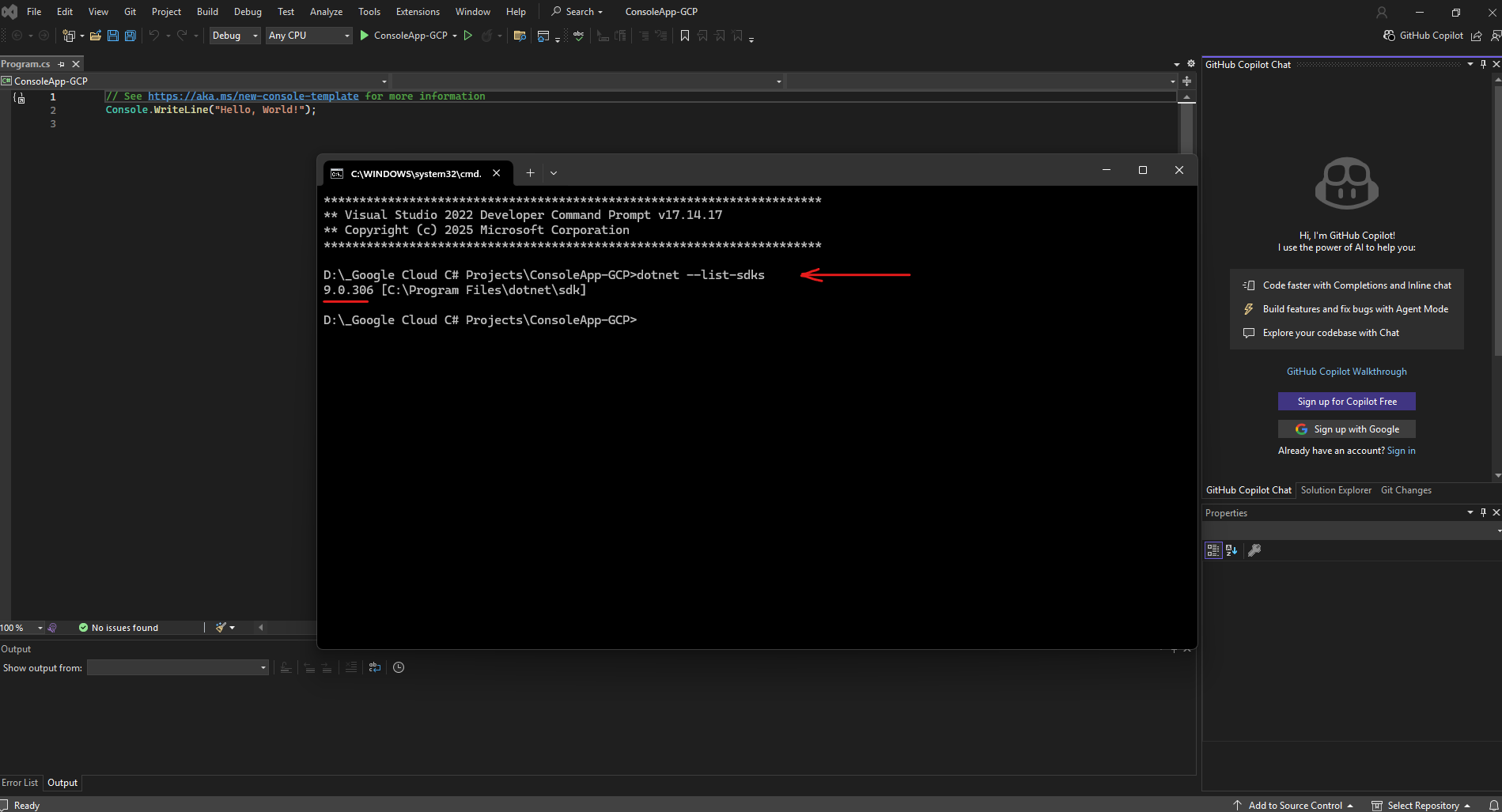Viewport: 1502px width, 812px height.
Task: Expand the Any CPU platform dropdown
Action: point(308,36)
